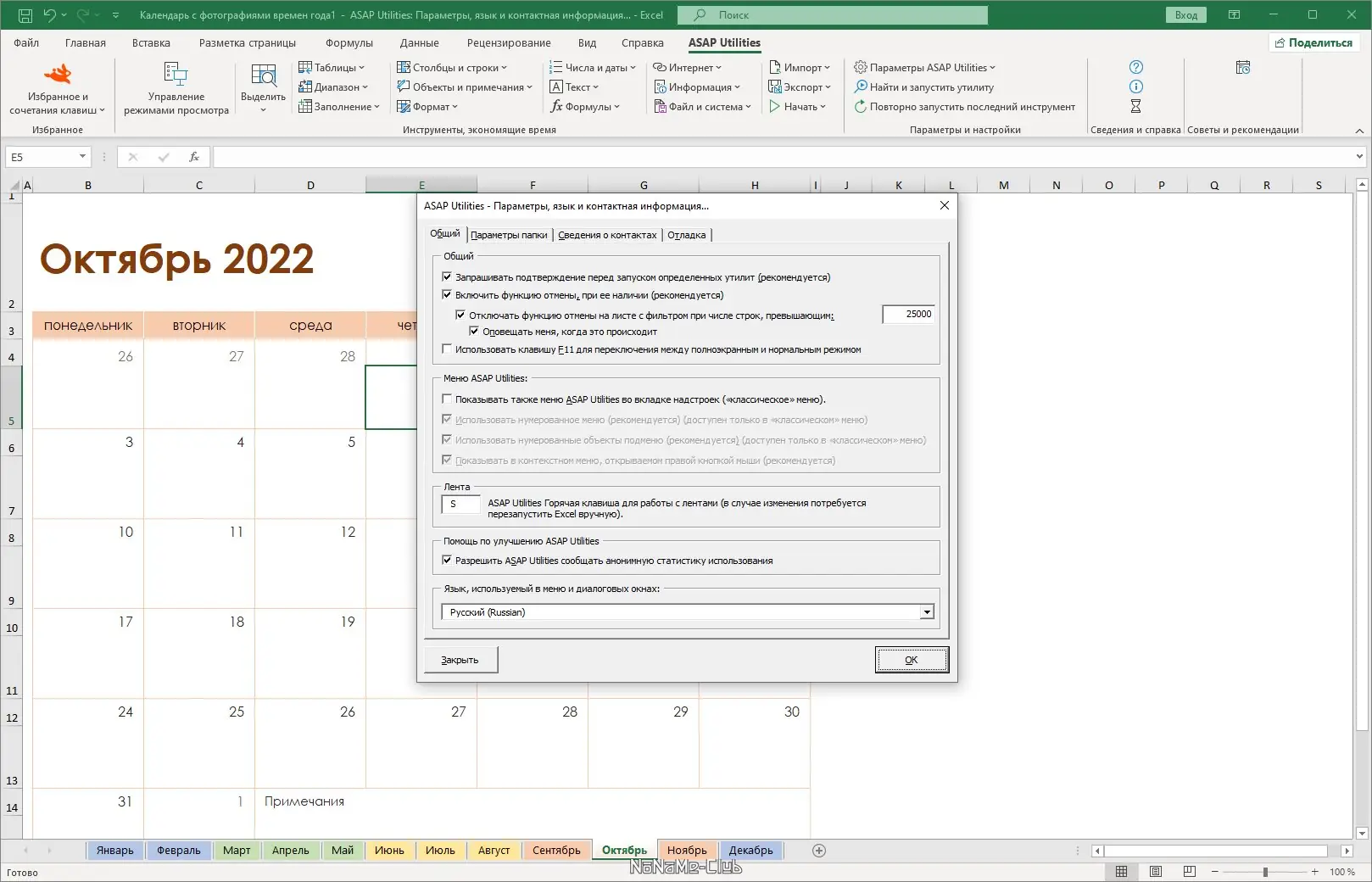The image size is (1372, 882).
Task: Switch to Отладка dialog tab
Action: tap(687, 235)
